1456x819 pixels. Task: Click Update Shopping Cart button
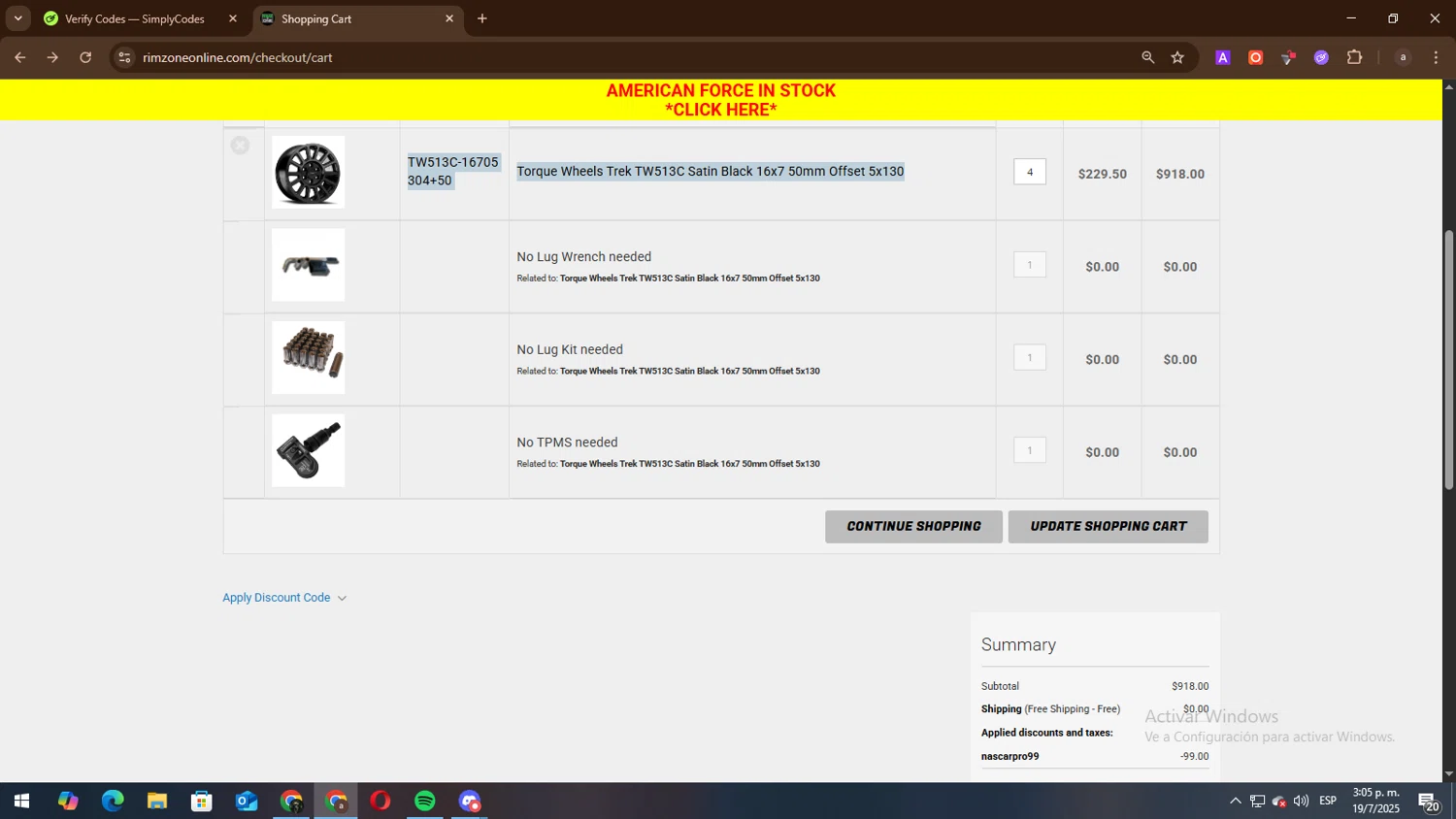tap(1109, 527)
